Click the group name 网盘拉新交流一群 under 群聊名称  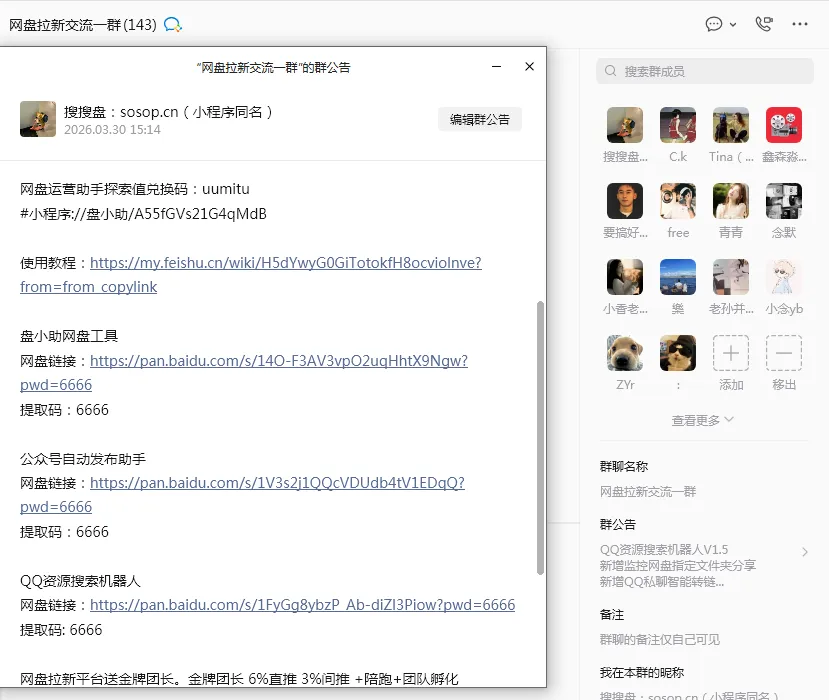[648, 492]
